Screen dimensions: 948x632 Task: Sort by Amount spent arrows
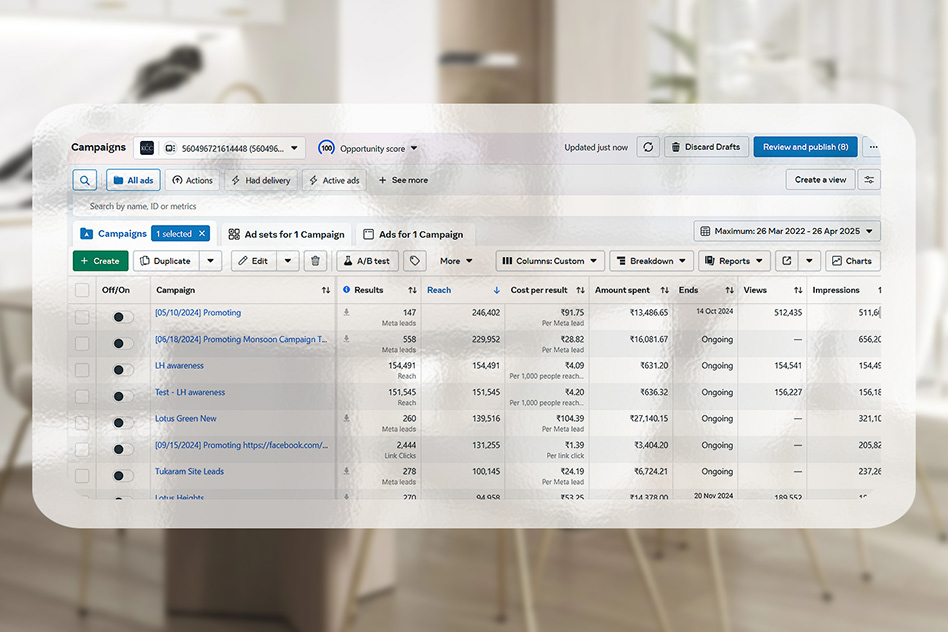pos(664,290)
